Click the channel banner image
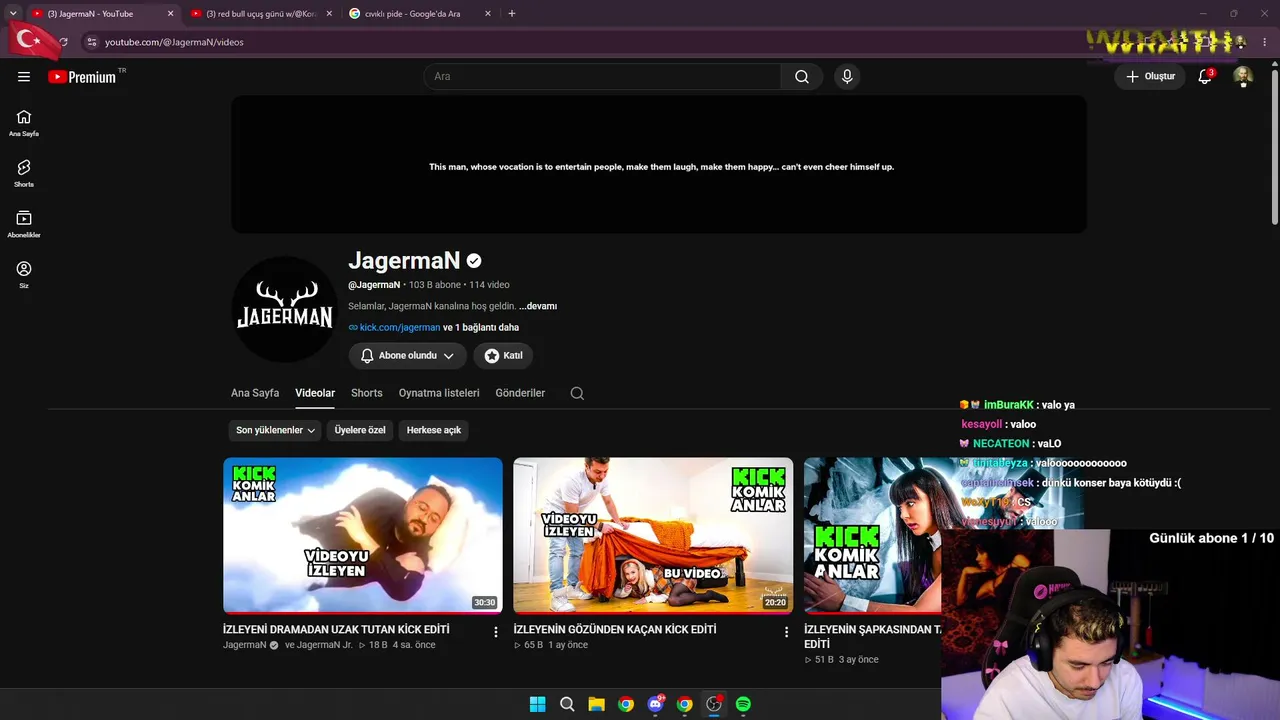 659,165
